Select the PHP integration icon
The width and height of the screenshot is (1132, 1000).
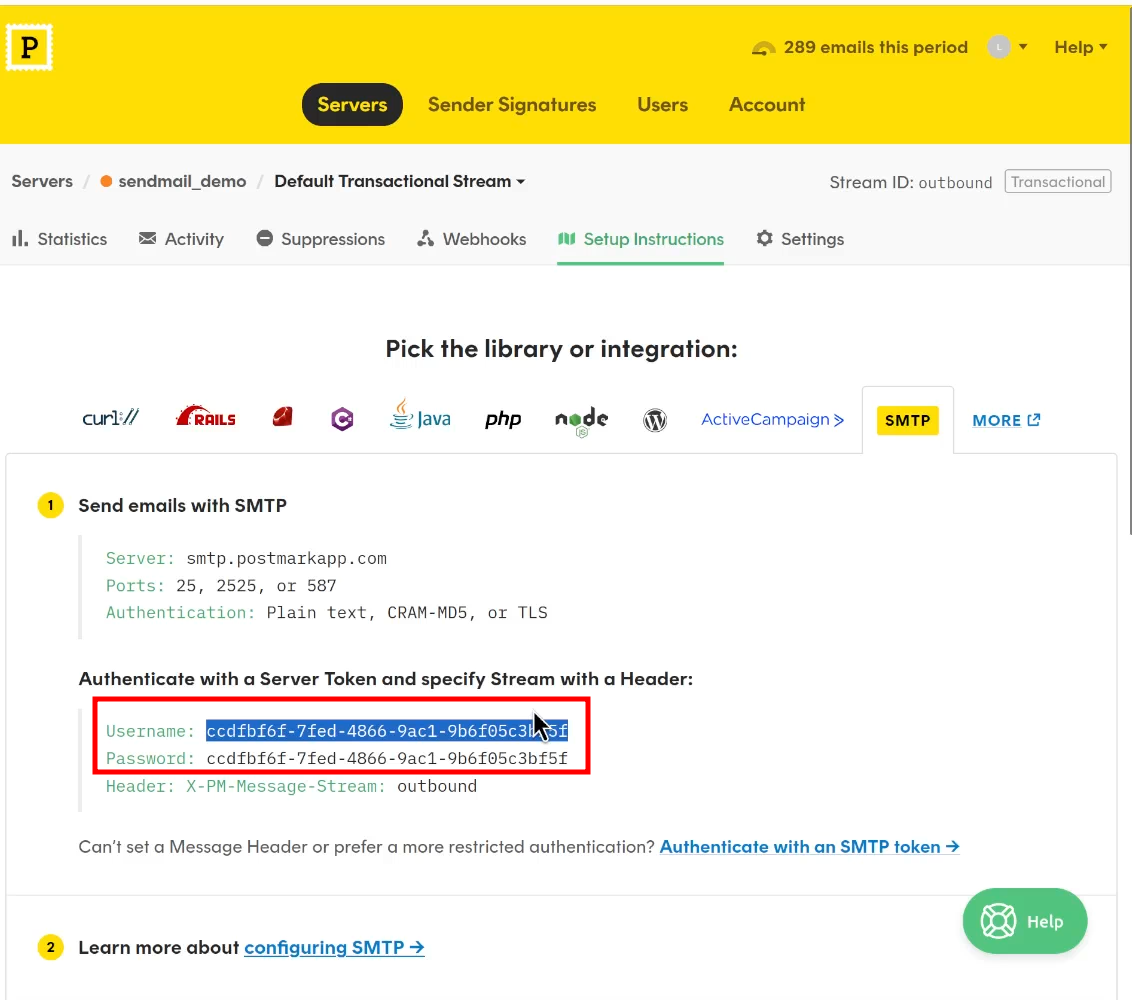coord(502,419)
